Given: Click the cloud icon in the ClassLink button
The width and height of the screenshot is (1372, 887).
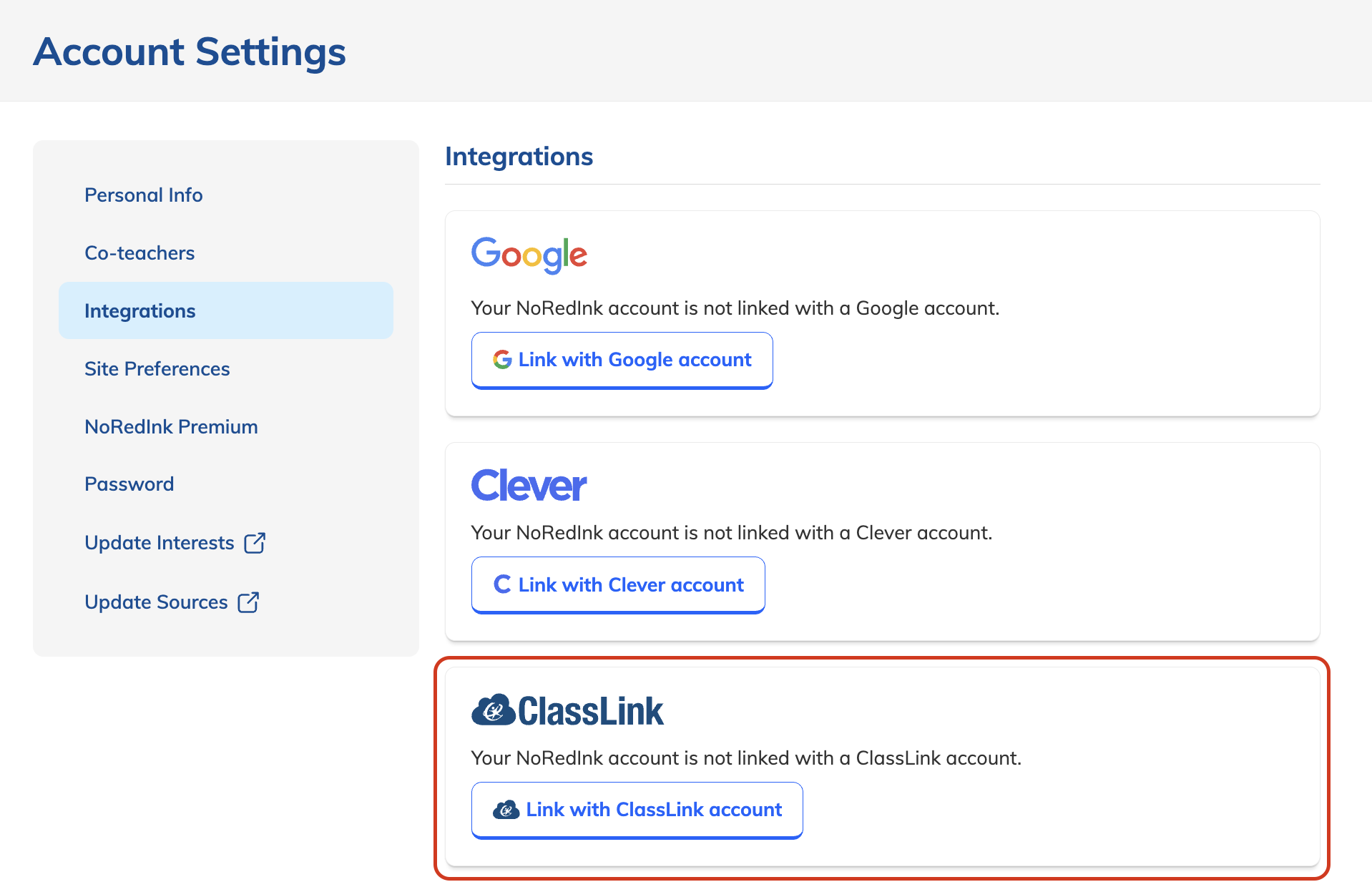Looking at the screenshot, I should tap(506, 809).
